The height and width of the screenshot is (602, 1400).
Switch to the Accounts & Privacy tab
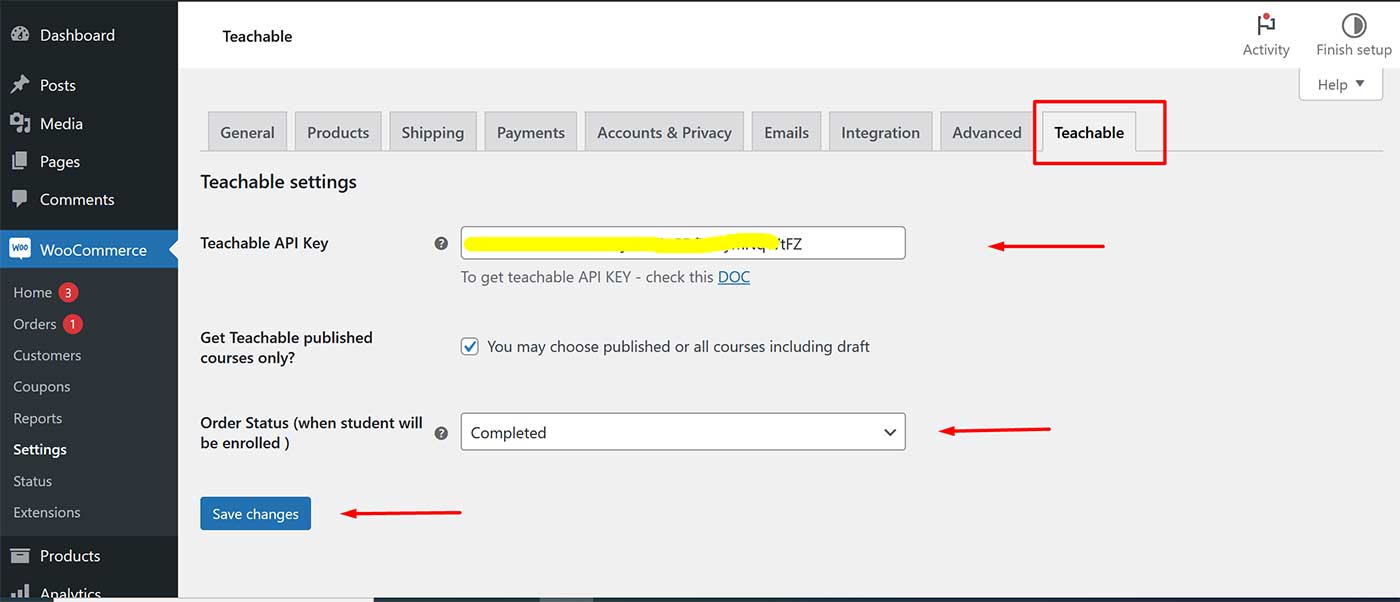point(664,132)
